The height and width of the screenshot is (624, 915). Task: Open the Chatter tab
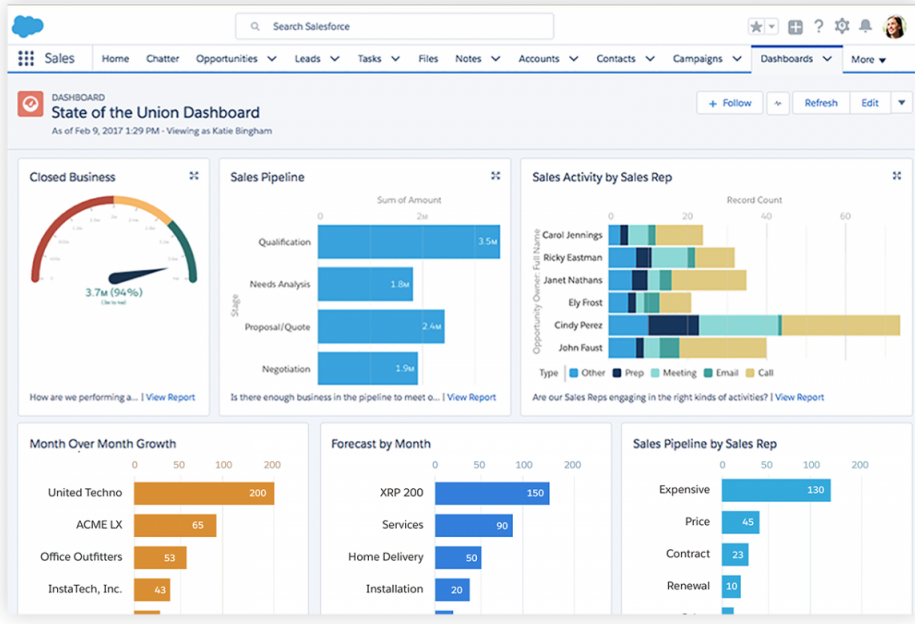click(x=162, y=58)
